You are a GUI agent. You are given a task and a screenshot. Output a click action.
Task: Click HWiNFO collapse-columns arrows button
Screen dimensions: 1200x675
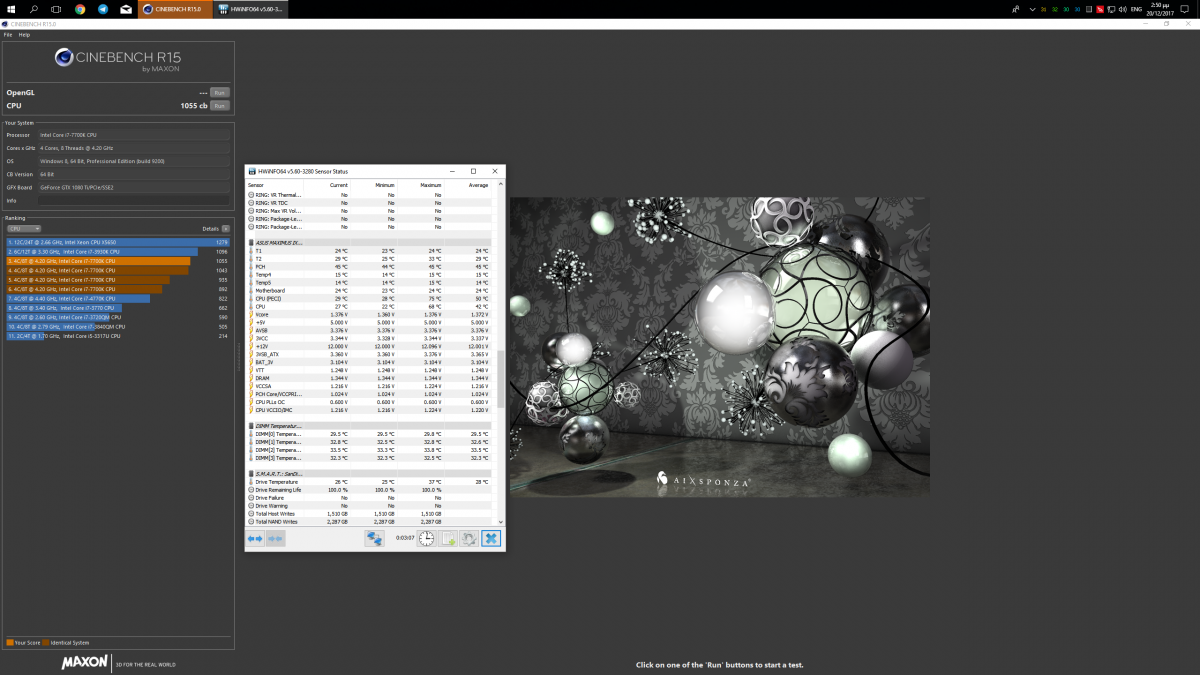coord(275,539)
